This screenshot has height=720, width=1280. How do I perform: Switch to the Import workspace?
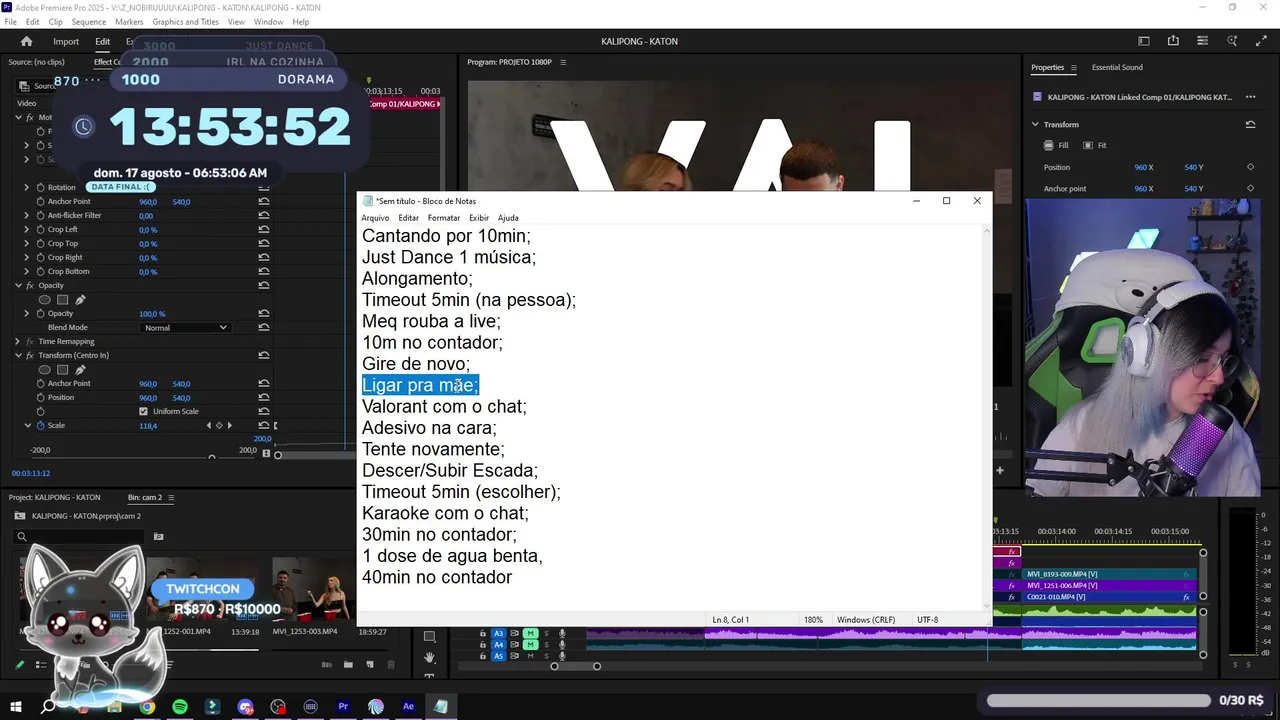click(66, 42)
